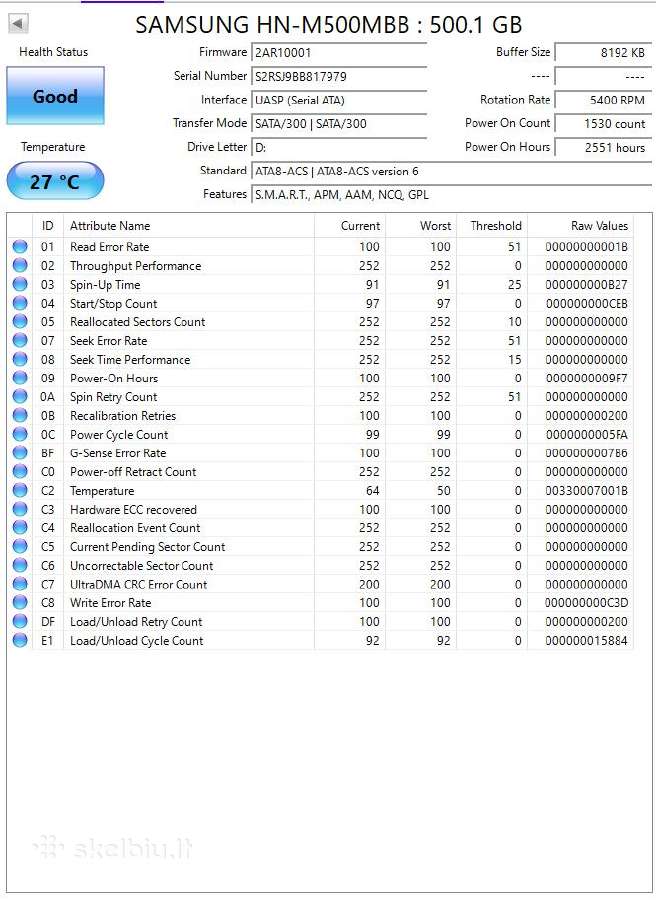This screenshot has height=900, width=656.
Task: Click raw value 00000000001B
Action: point(587,247)
